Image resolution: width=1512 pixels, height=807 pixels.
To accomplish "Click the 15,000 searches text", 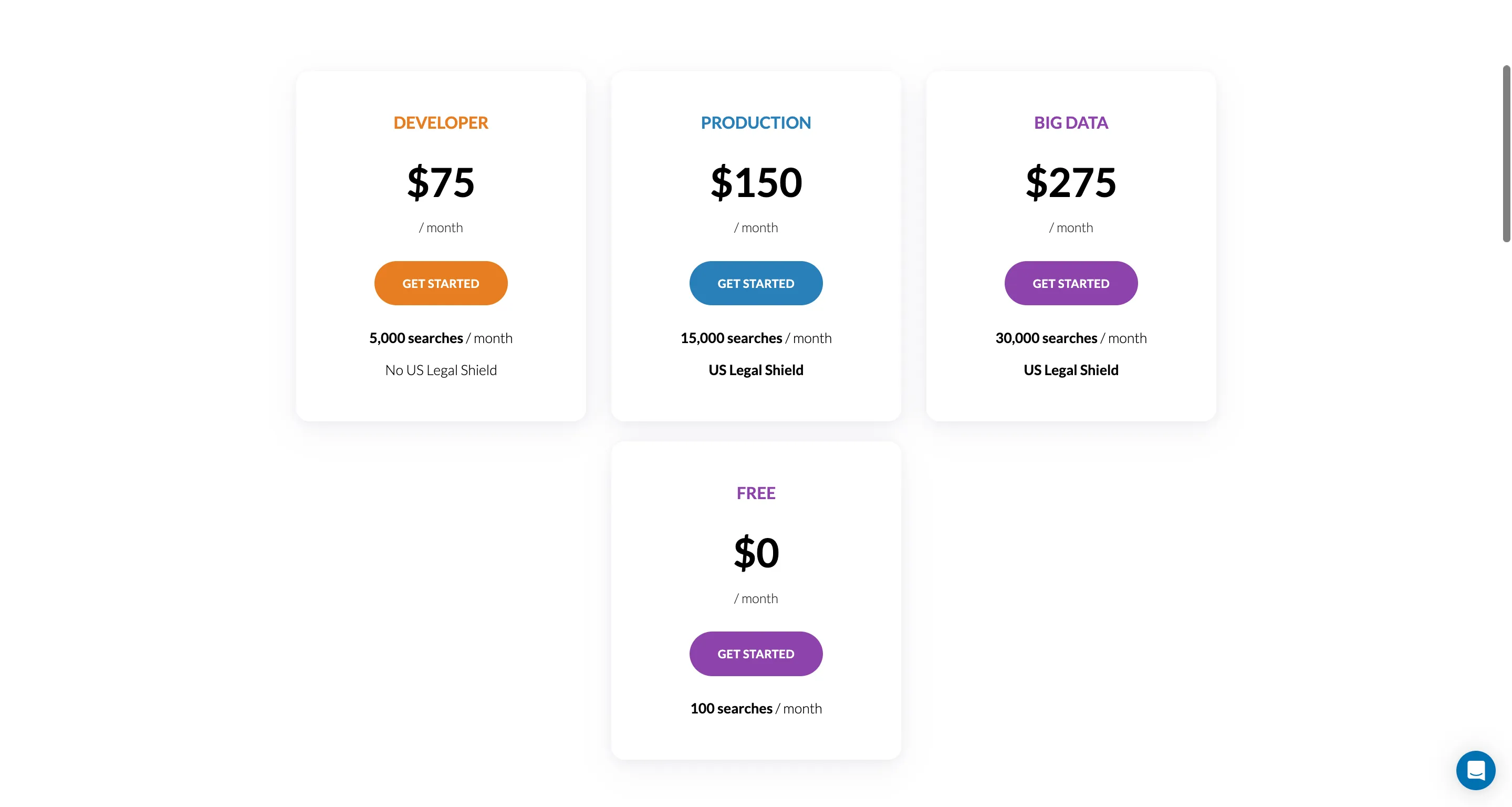I will point(732,338).
